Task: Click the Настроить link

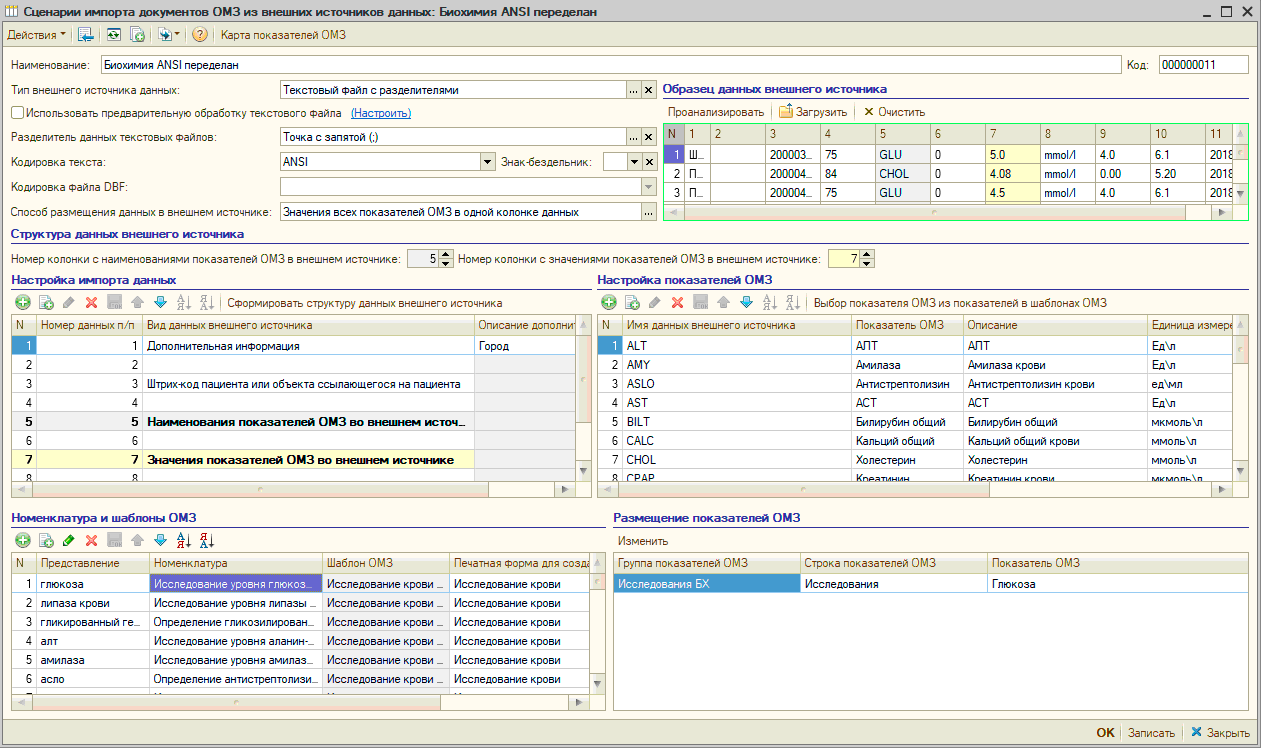Action: [x=381, y=114]
